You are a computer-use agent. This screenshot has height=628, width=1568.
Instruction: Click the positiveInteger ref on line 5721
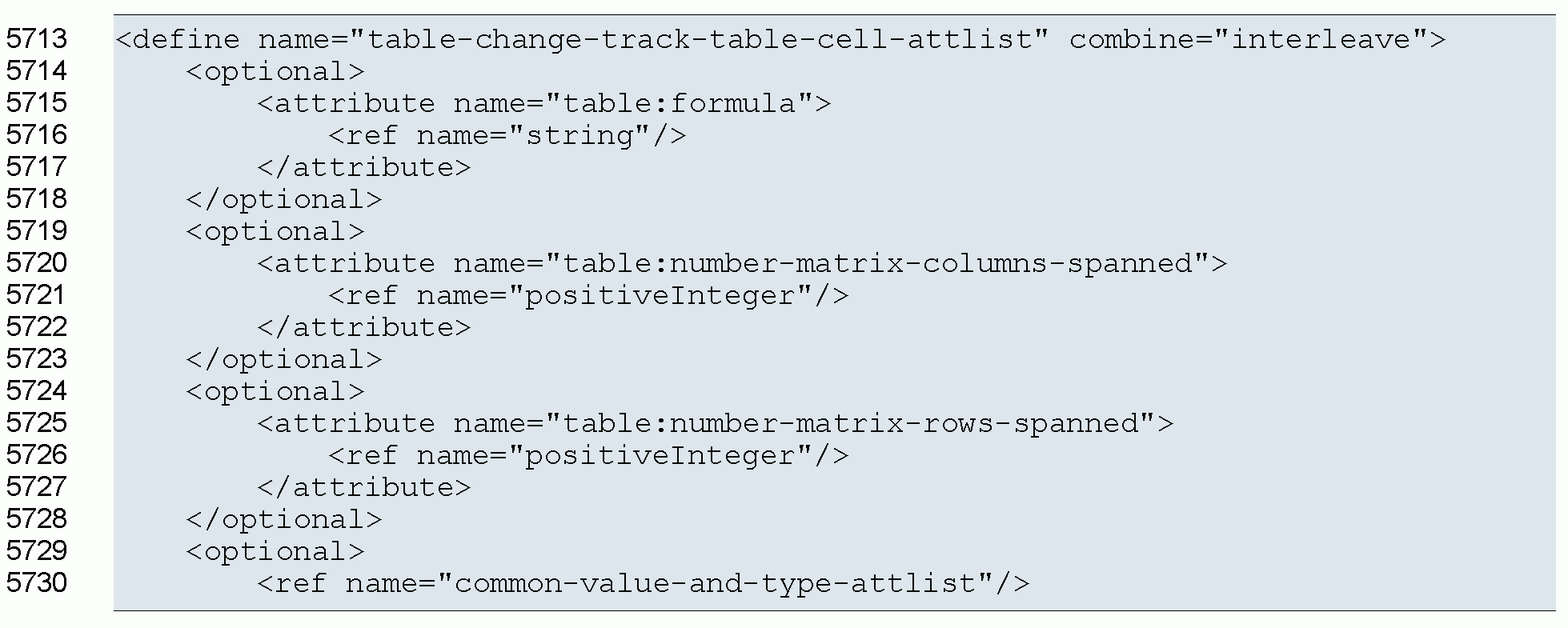(588, 295)
